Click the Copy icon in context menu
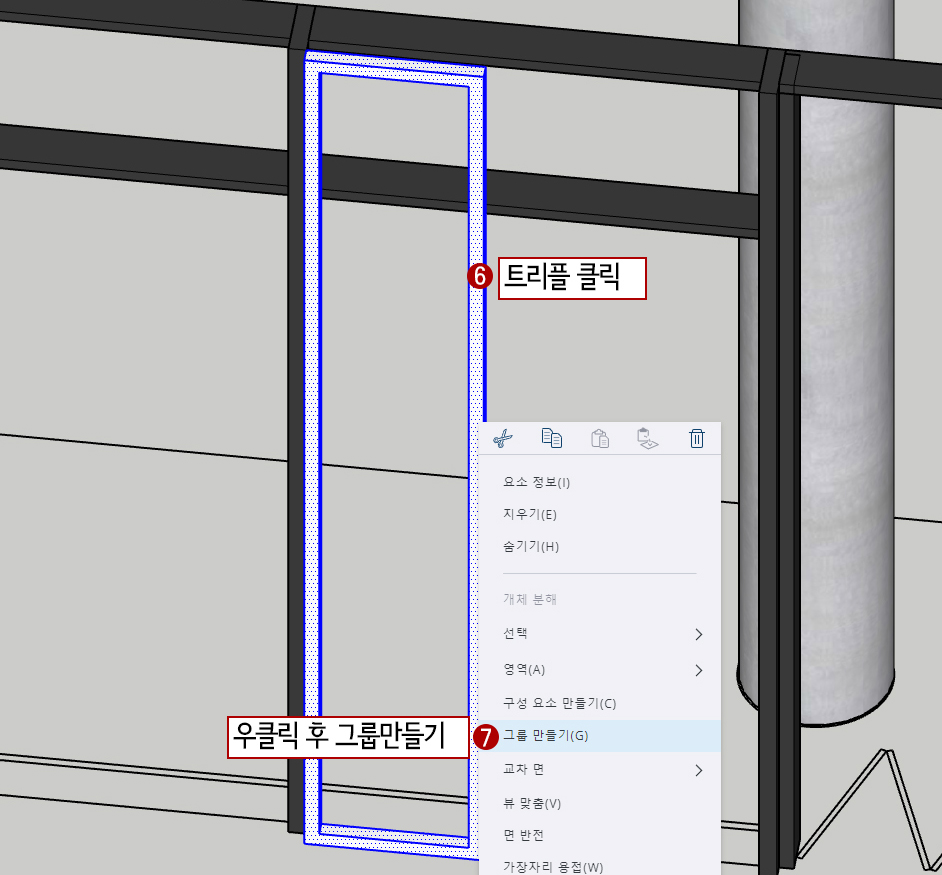 pyautogui.click(x=552, y=439)
